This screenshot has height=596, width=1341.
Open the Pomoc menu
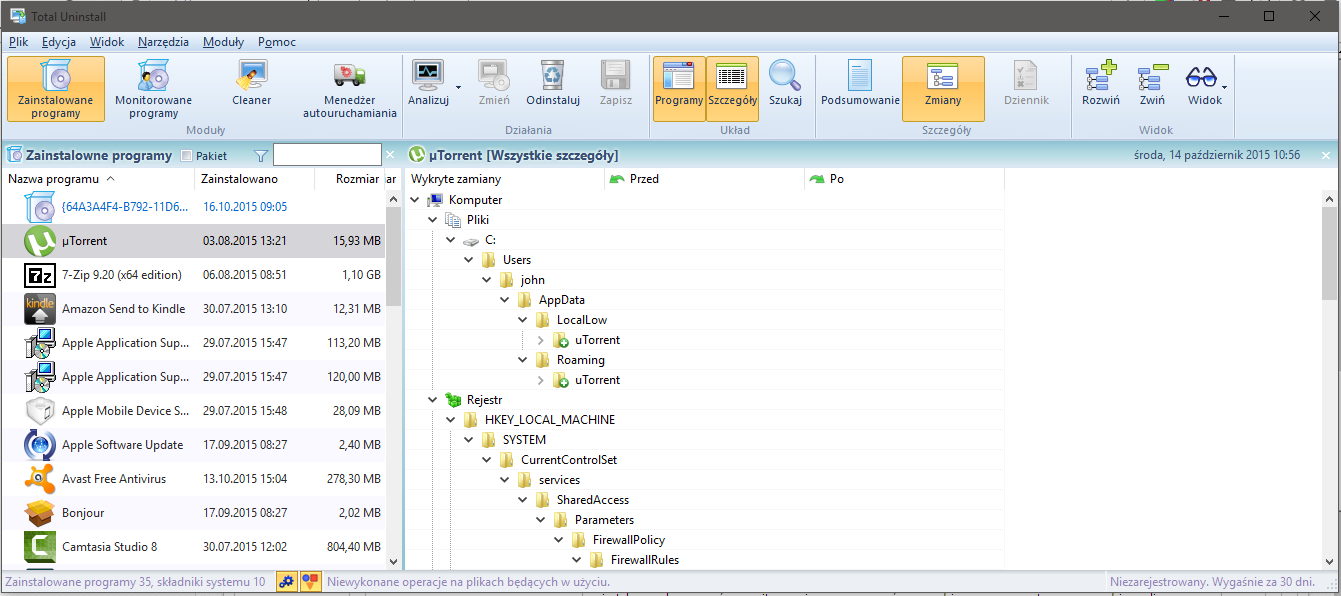click(x=277, y=42)
